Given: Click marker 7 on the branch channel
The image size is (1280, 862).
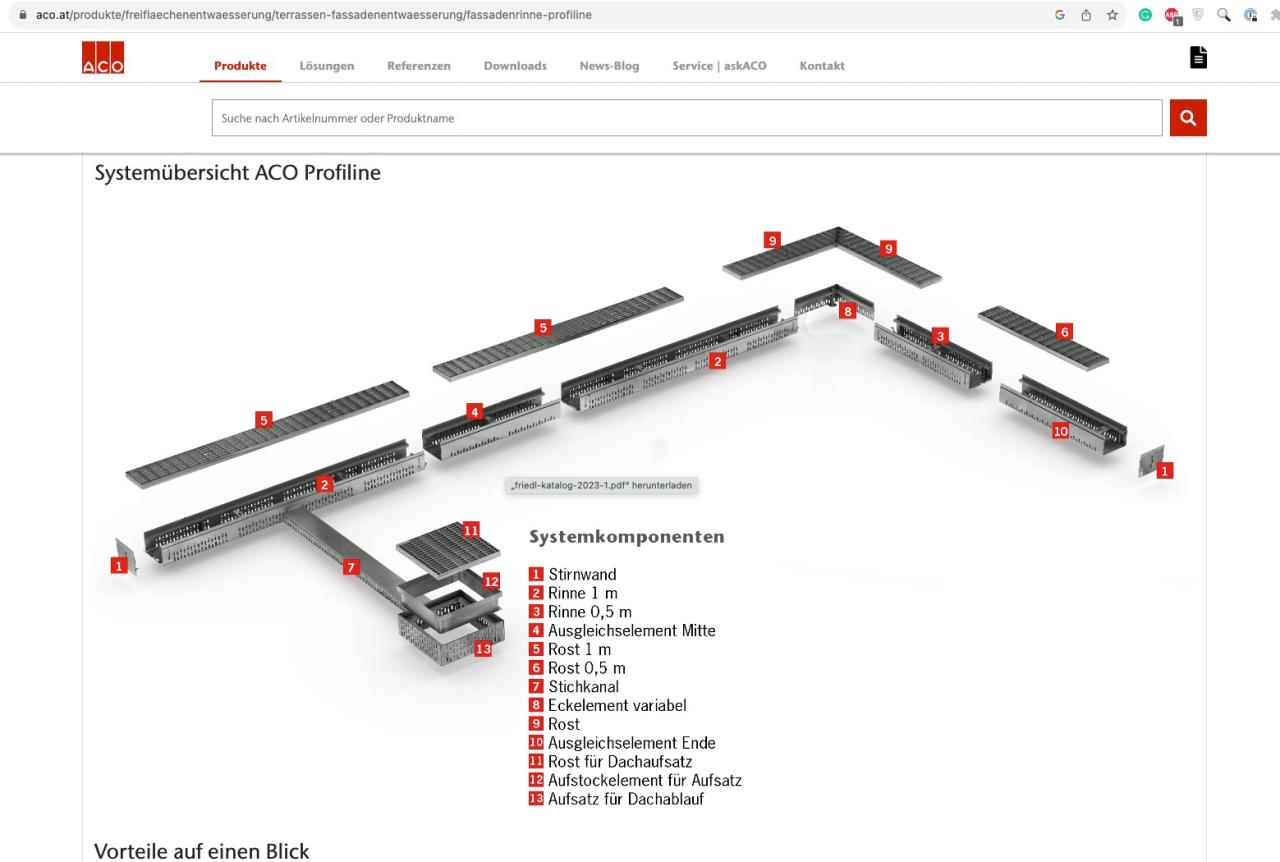Looking at the screenshot, I should click(350, 567).
